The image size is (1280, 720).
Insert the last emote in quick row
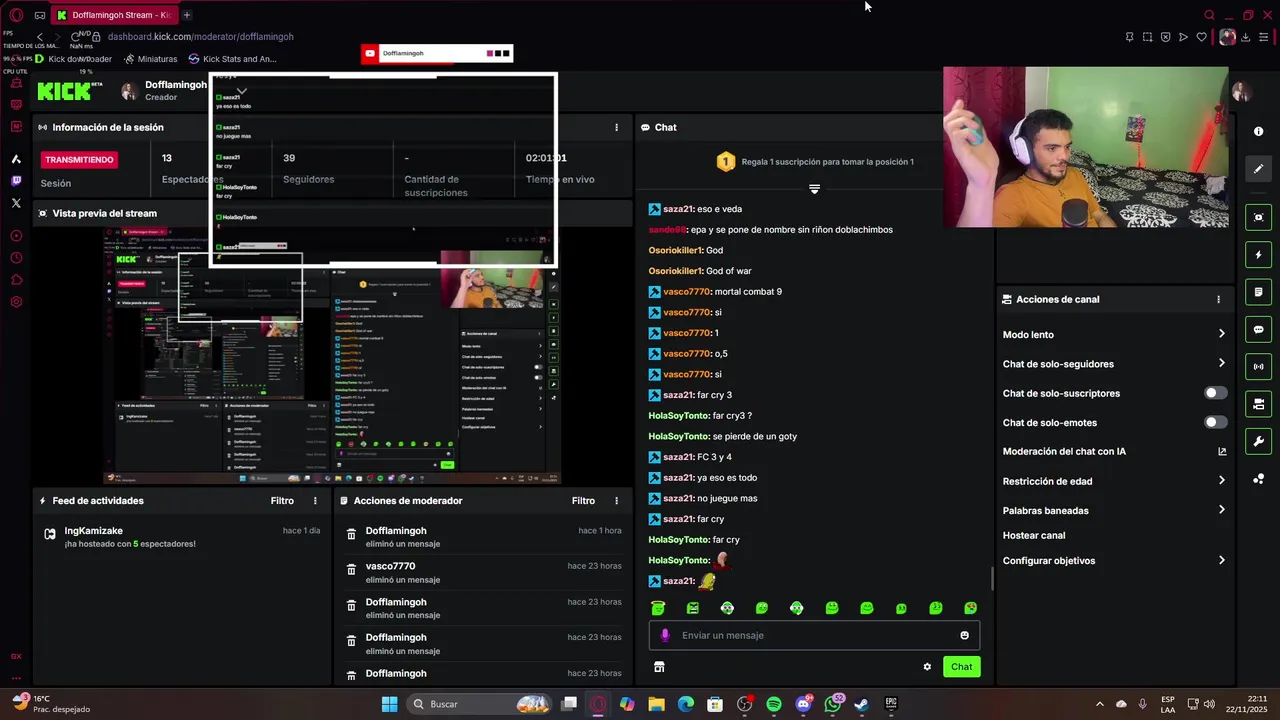click(x=970, y=608)
